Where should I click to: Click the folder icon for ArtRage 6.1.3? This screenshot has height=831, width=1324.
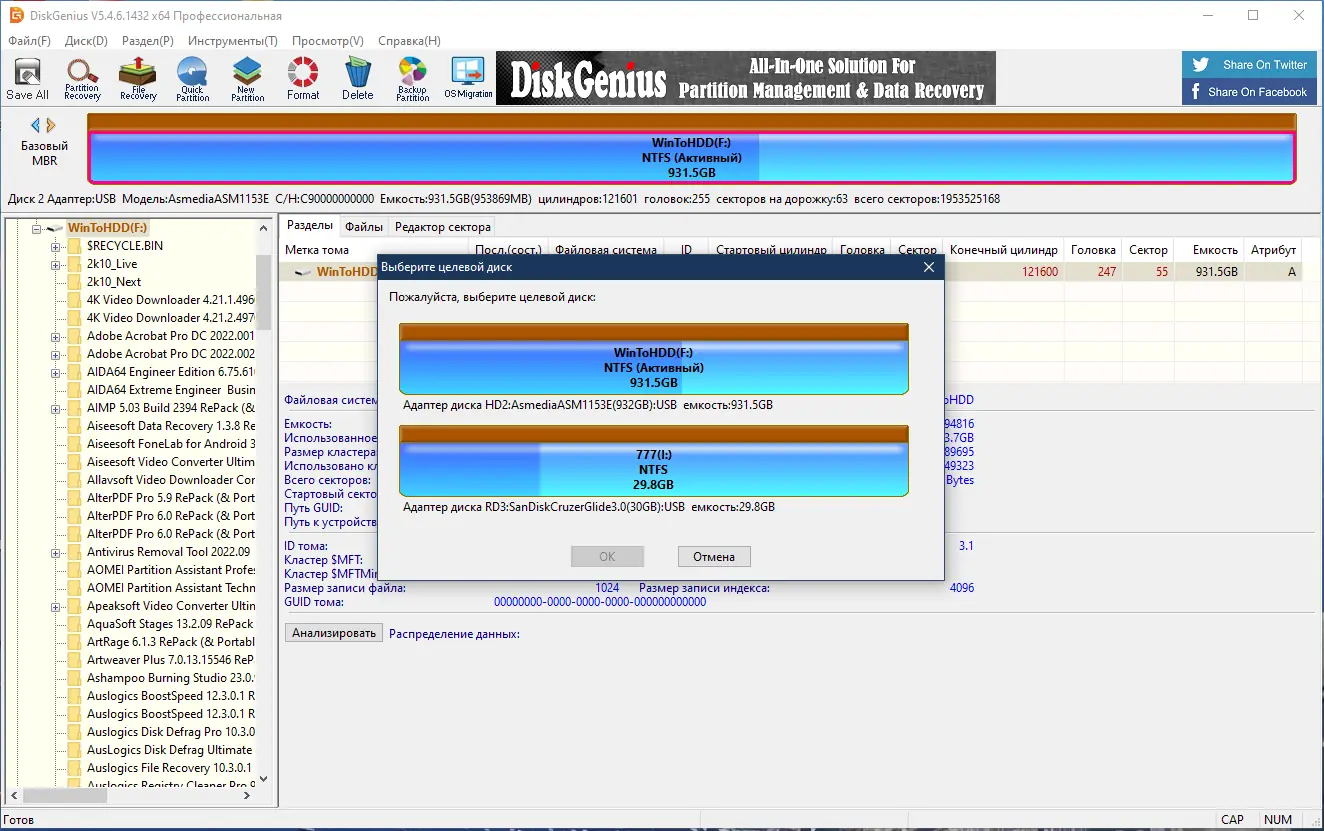pos(73,642)
